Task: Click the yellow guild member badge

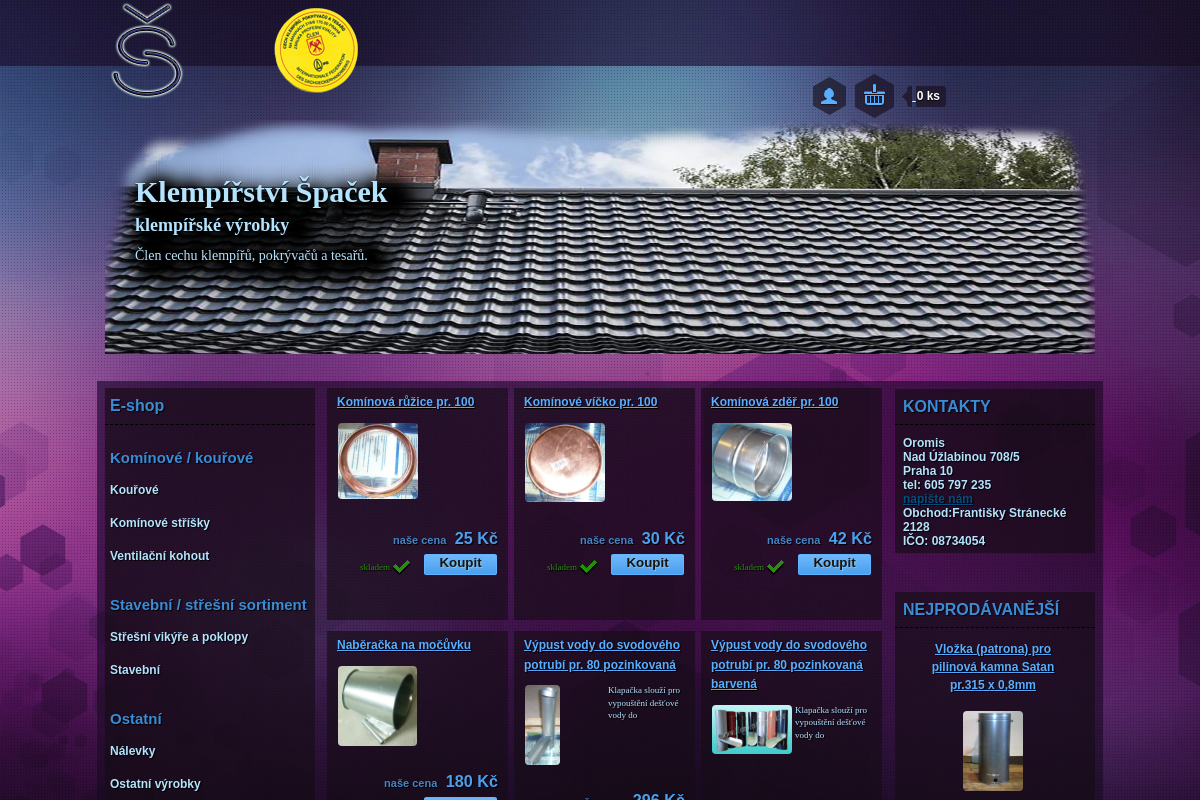Action: click(316, 50)
